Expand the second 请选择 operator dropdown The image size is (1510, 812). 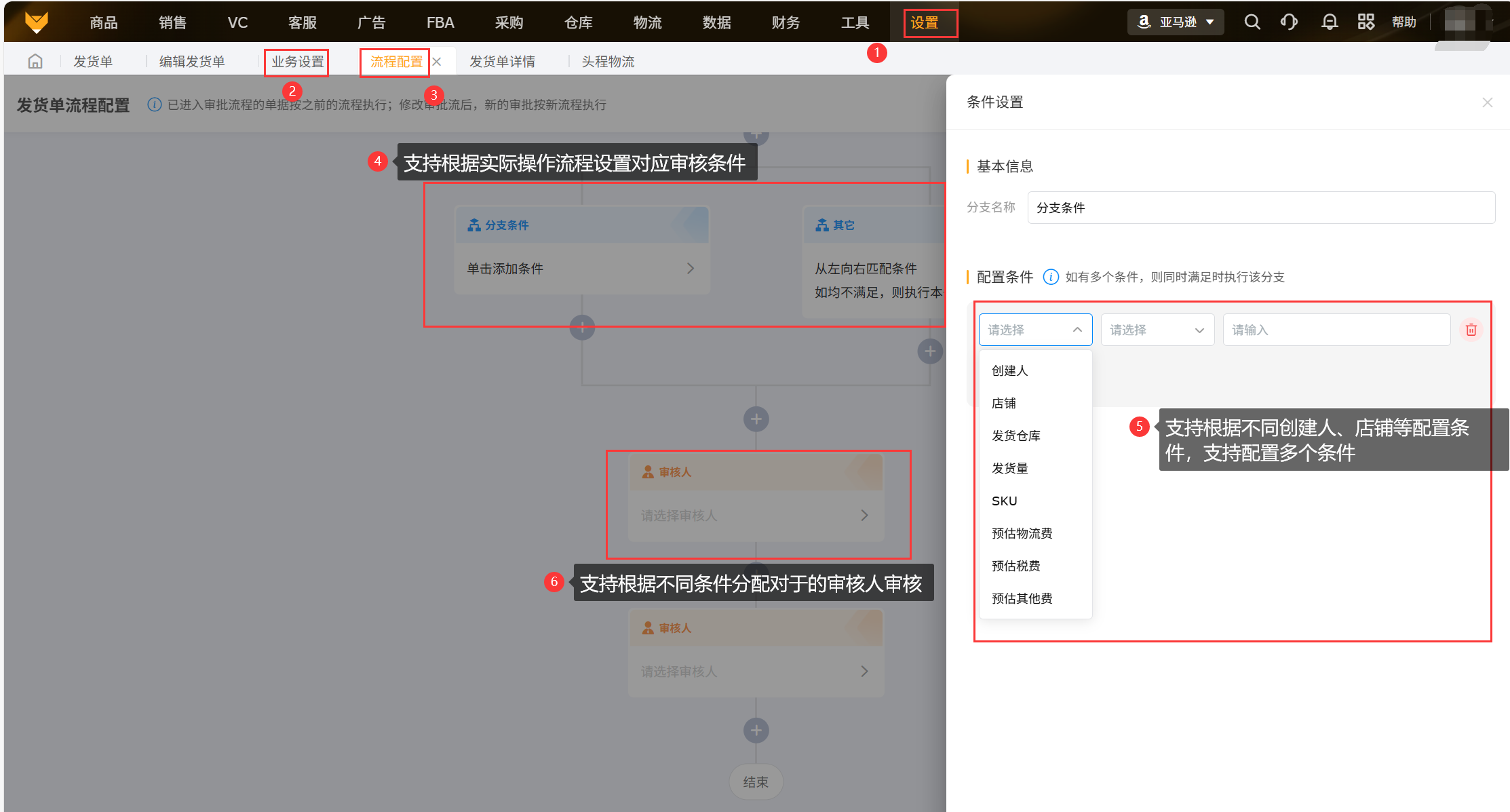[x=1157, y=330]
